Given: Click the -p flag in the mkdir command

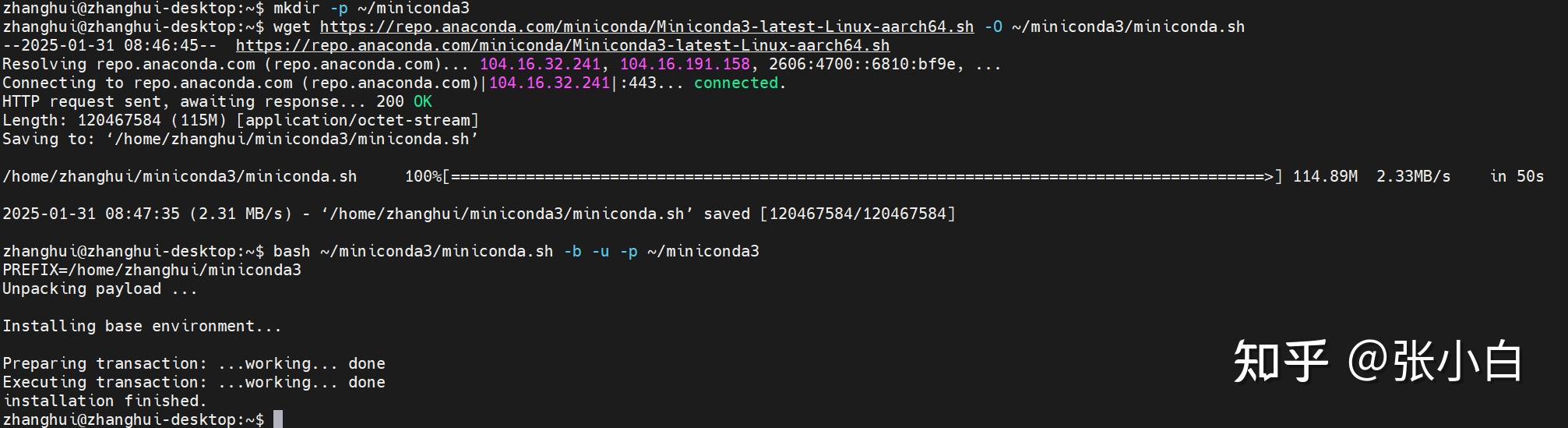Looking at the screenshot, I should (339, 8).
